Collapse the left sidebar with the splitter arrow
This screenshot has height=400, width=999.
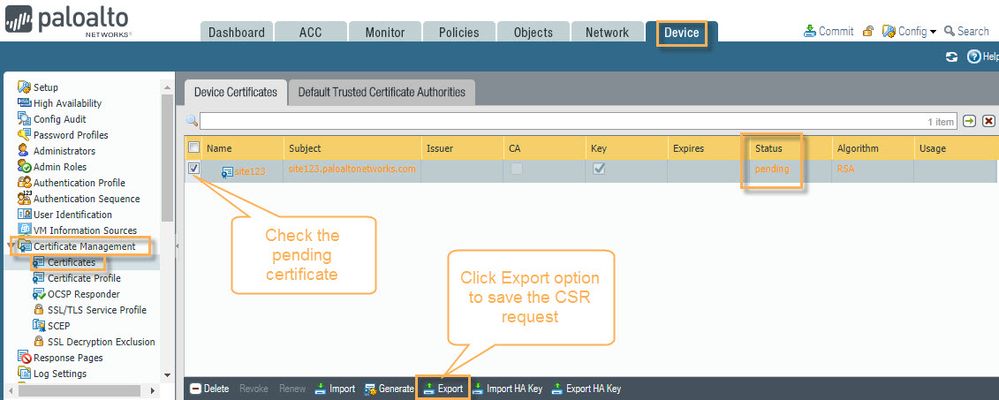pyautogui.click(x=178, y=246)
